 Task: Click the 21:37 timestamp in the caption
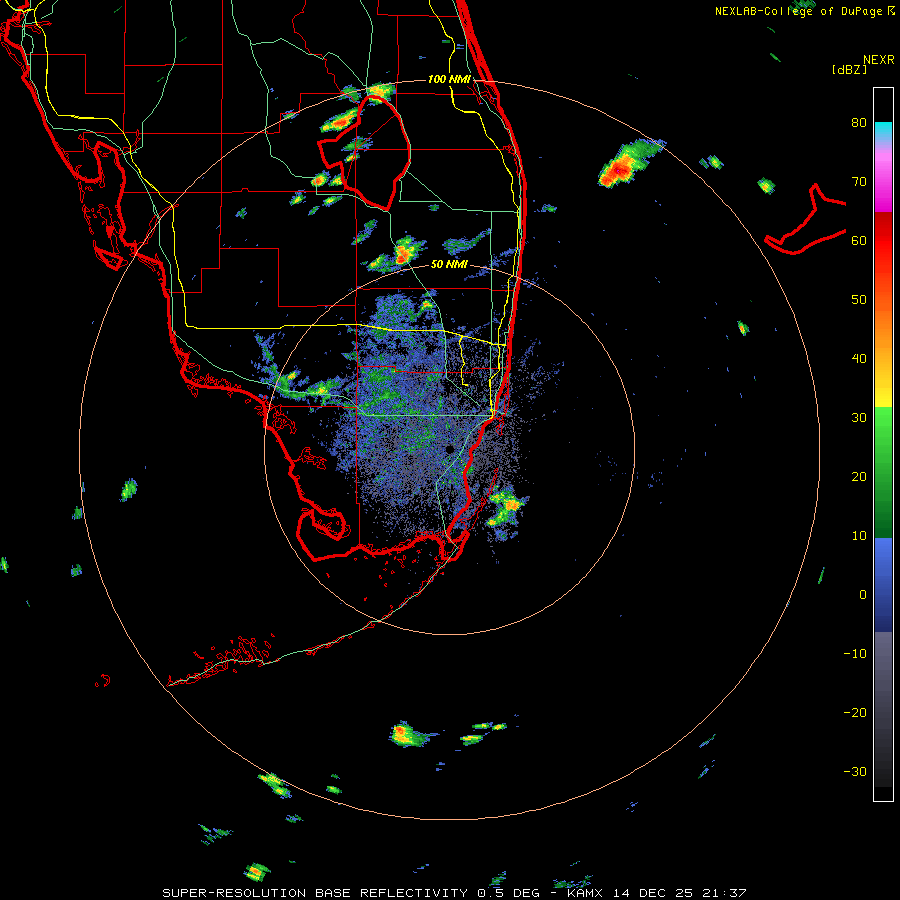[726, 893]
